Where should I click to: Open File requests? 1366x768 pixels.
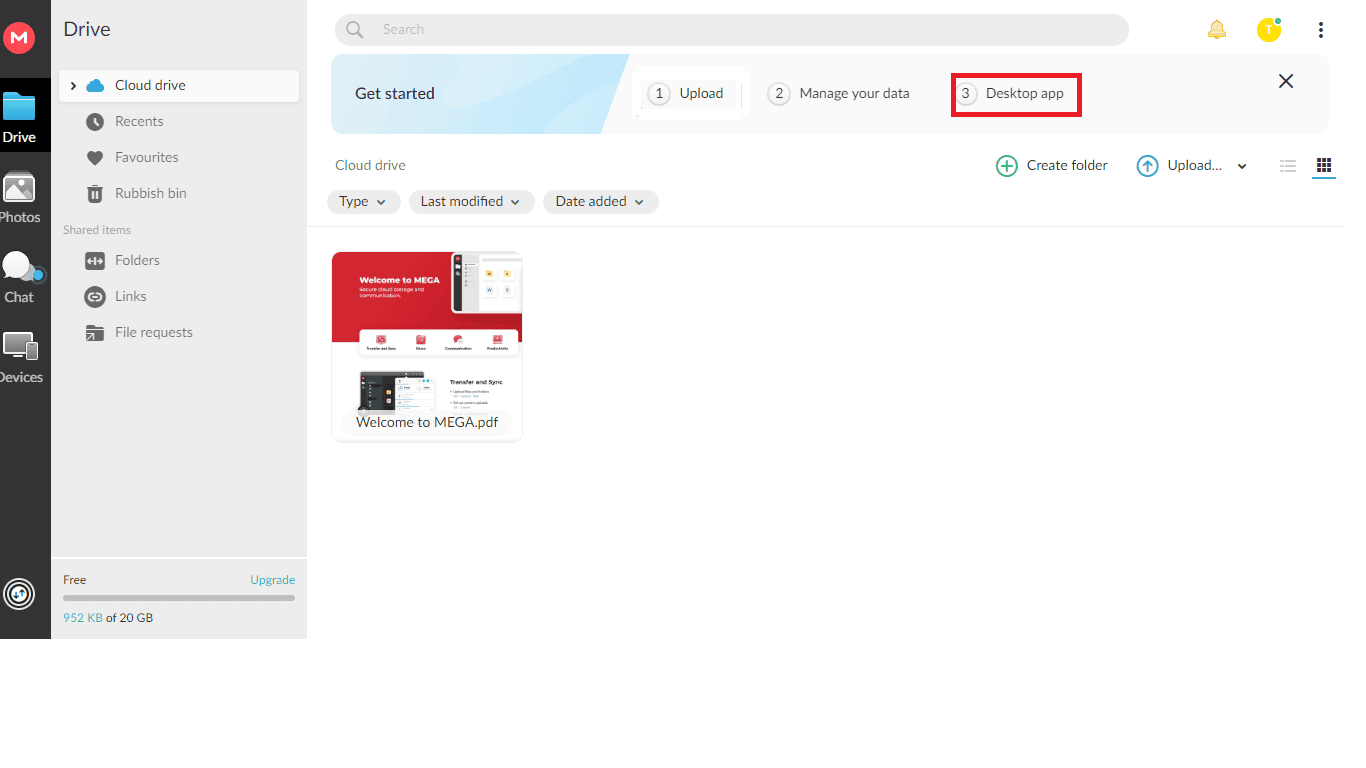coord(154,332)
